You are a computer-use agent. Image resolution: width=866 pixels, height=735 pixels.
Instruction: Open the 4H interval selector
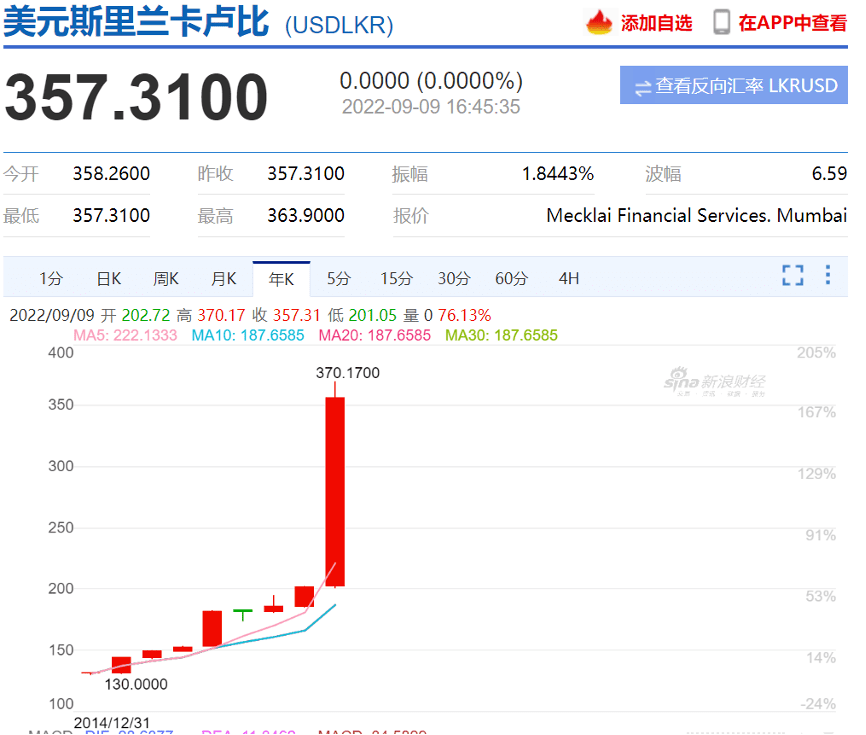pos(568,278)
